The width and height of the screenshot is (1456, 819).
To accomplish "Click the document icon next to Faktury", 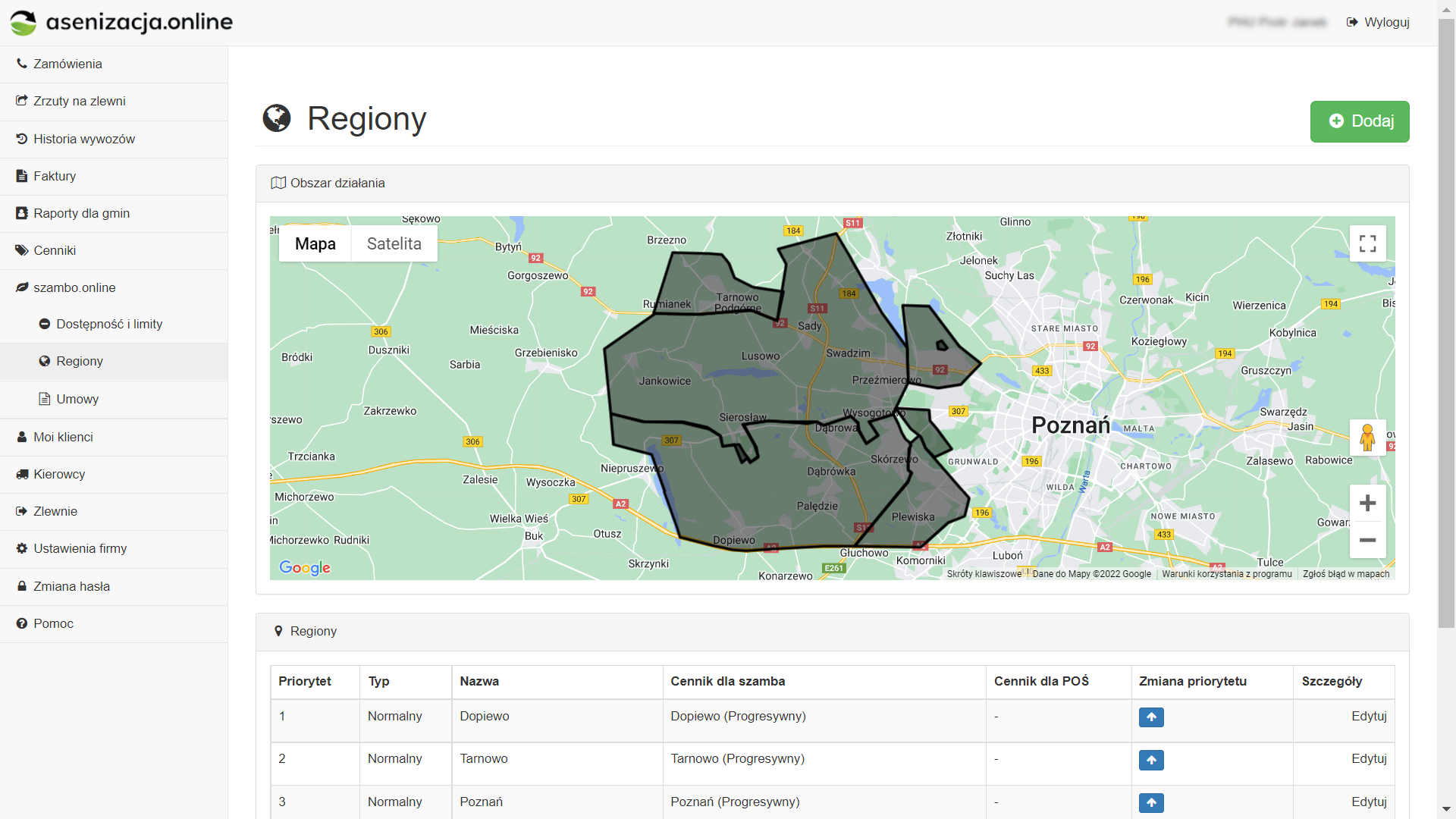I will click(x=22, y=176).
